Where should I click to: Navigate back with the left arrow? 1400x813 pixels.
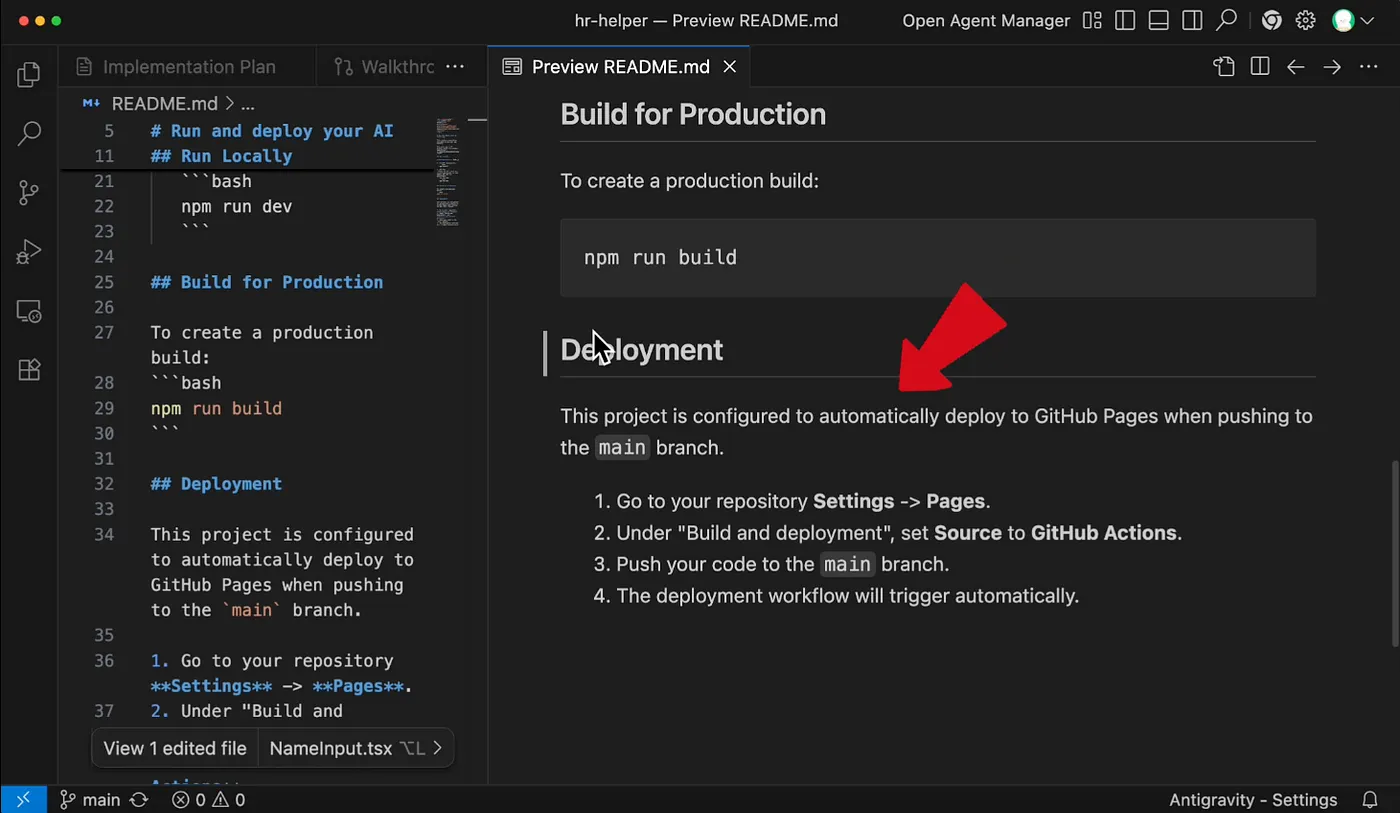1296,67
